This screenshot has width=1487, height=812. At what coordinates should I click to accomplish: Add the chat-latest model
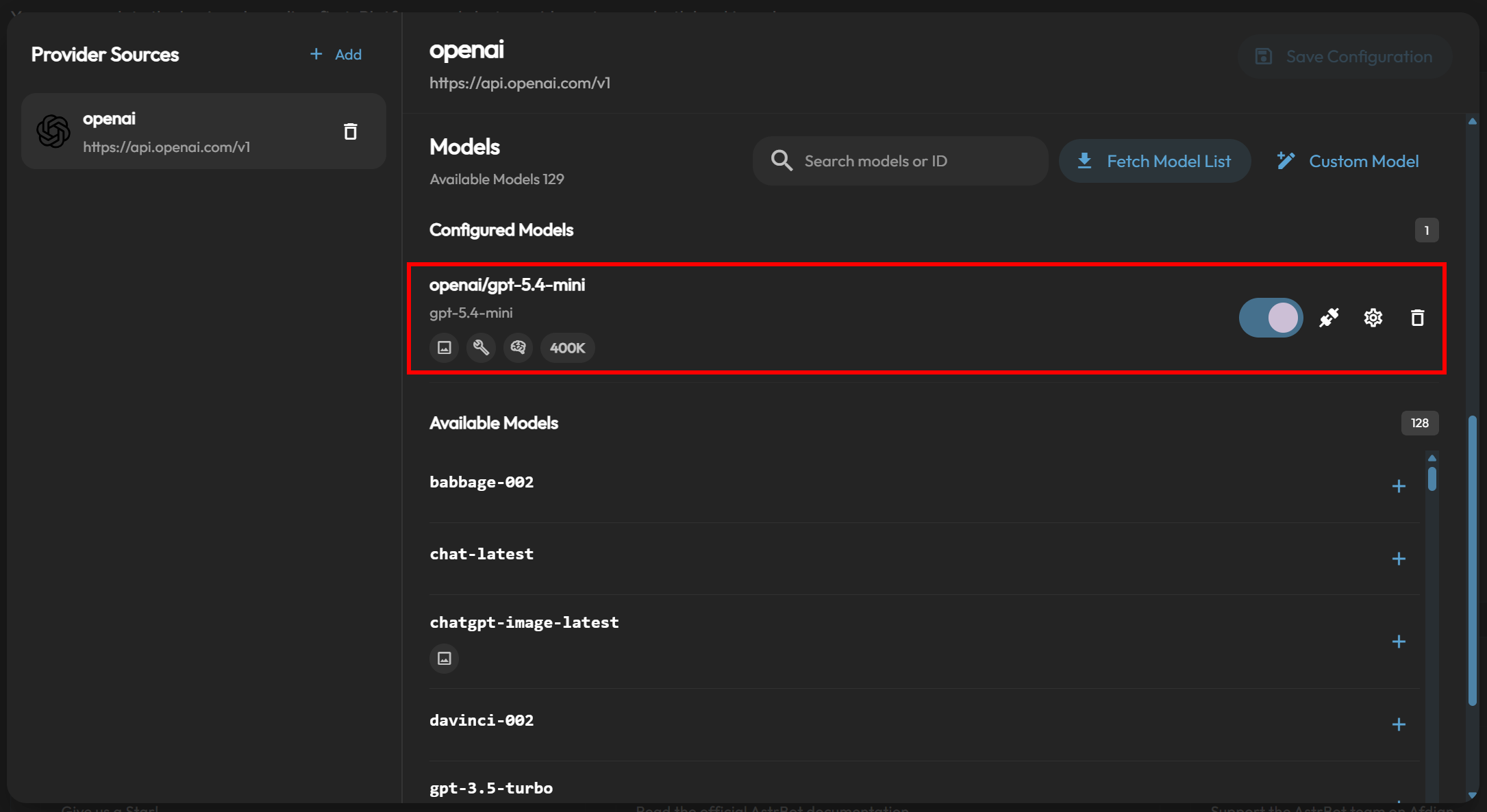point(1399,559)
